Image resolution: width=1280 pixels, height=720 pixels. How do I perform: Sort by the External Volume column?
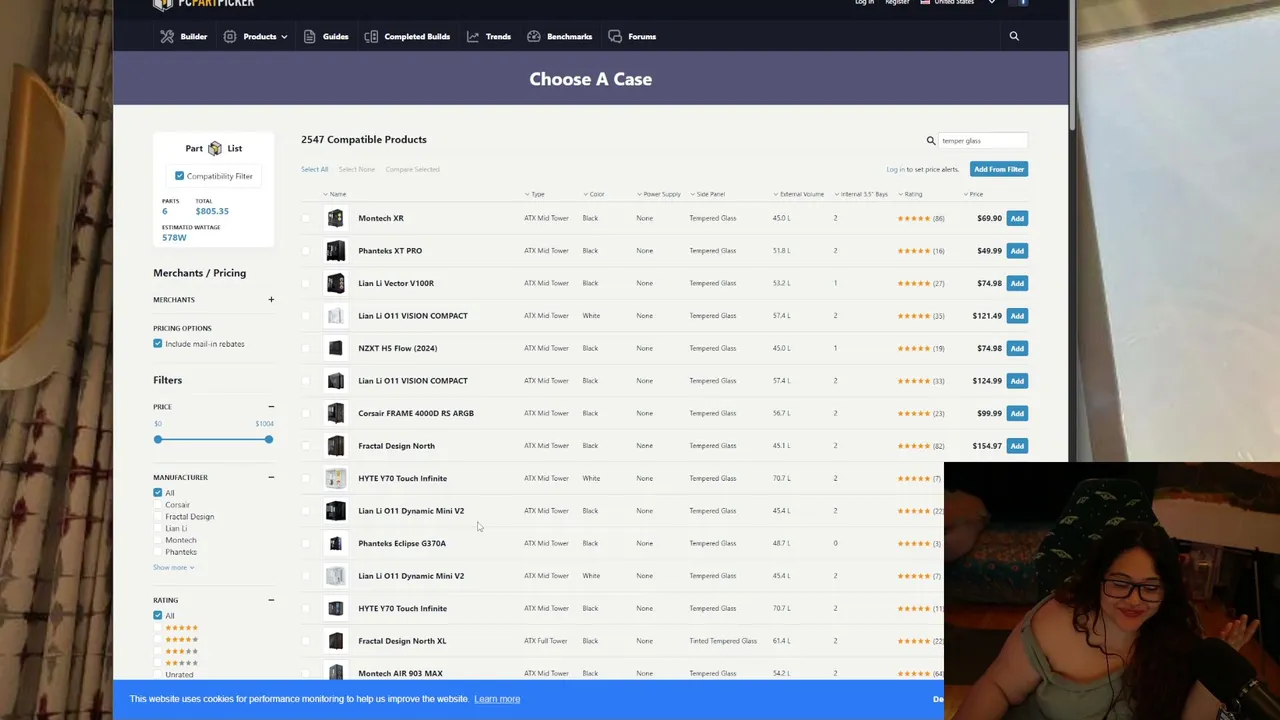799,194
